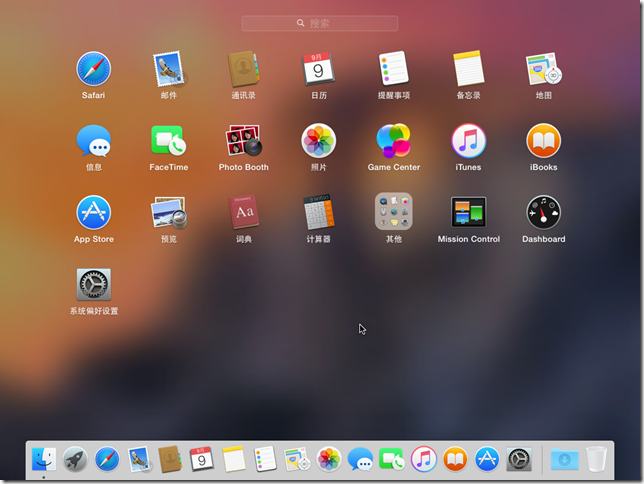Launch Mission Control
This screenshot has width=644, height=484.
coord(469,212)
